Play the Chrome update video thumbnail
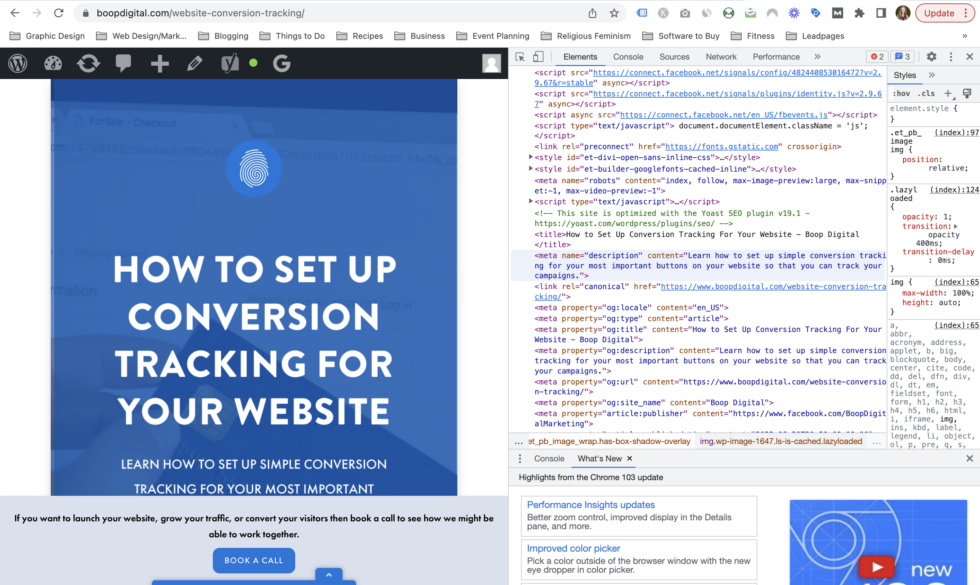980x585 pixels. pos(876,567)
